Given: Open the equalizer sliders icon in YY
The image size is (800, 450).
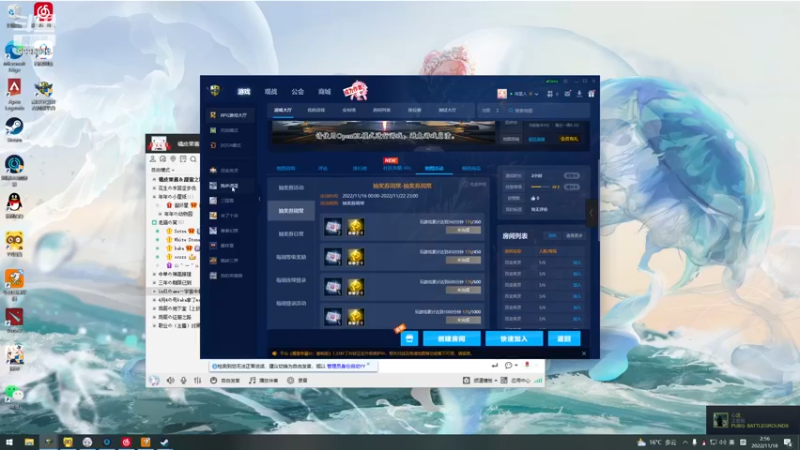Looking at the screenshot, I should 197,380.
